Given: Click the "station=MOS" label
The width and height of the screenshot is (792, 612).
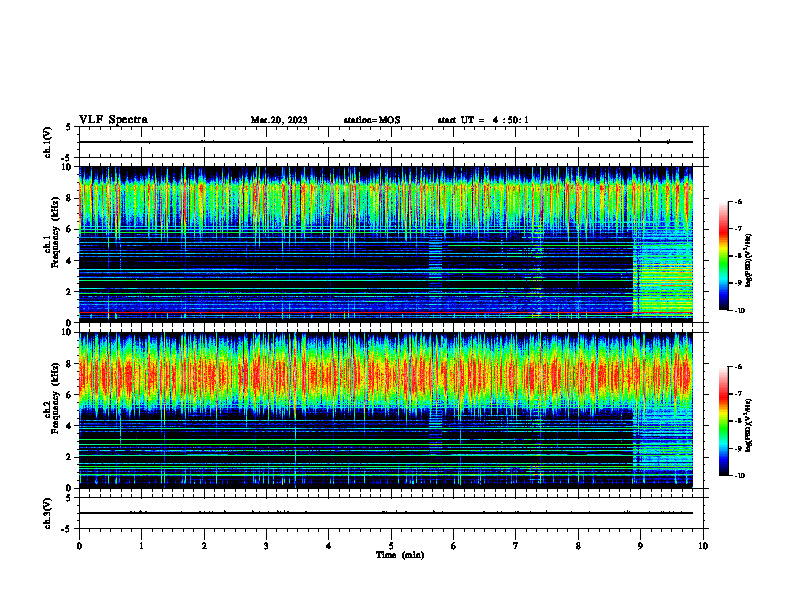Looking at the screenshot, I should (372, 120).
